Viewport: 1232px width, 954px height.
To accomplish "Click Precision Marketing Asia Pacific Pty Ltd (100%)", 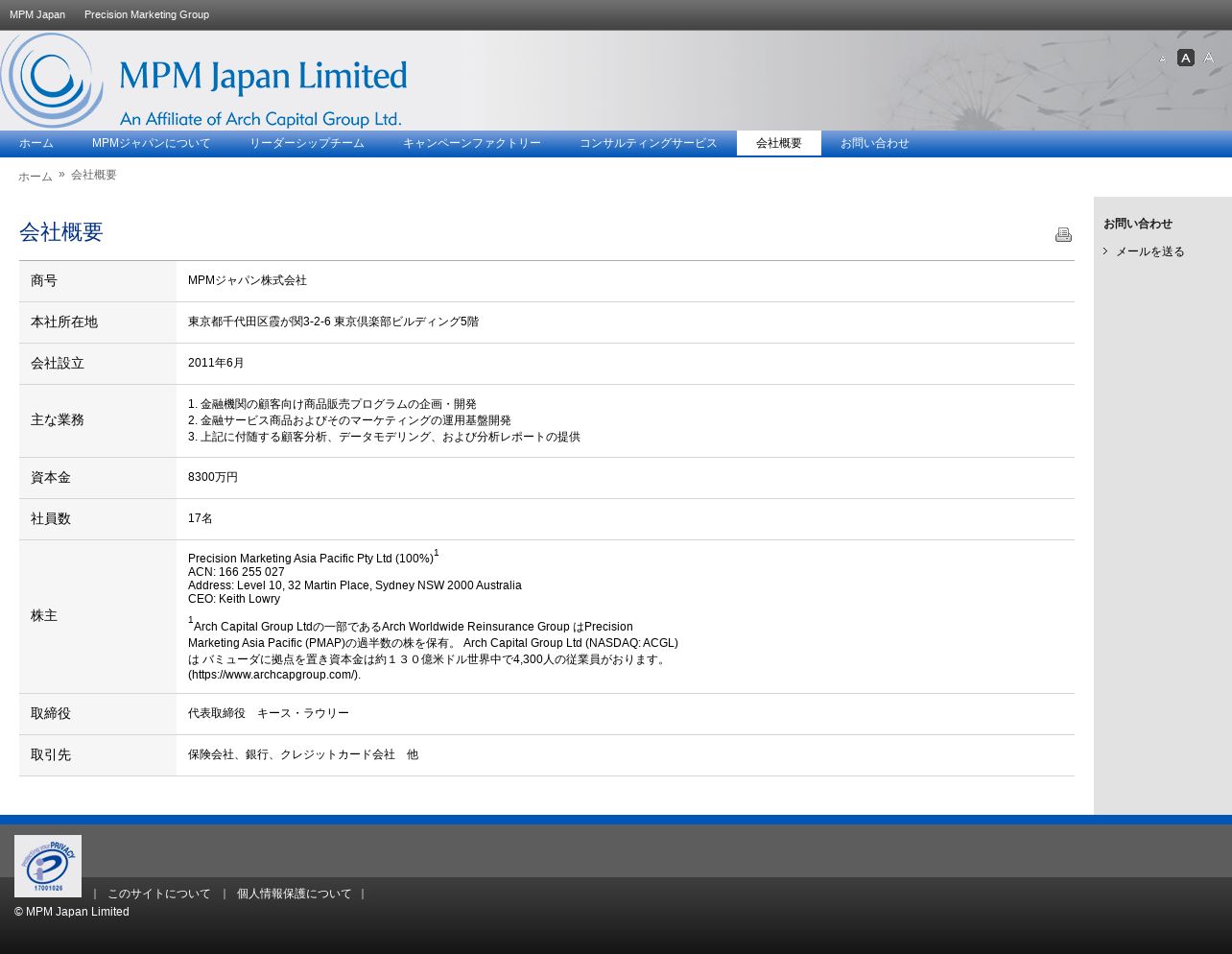I will 311,559.
